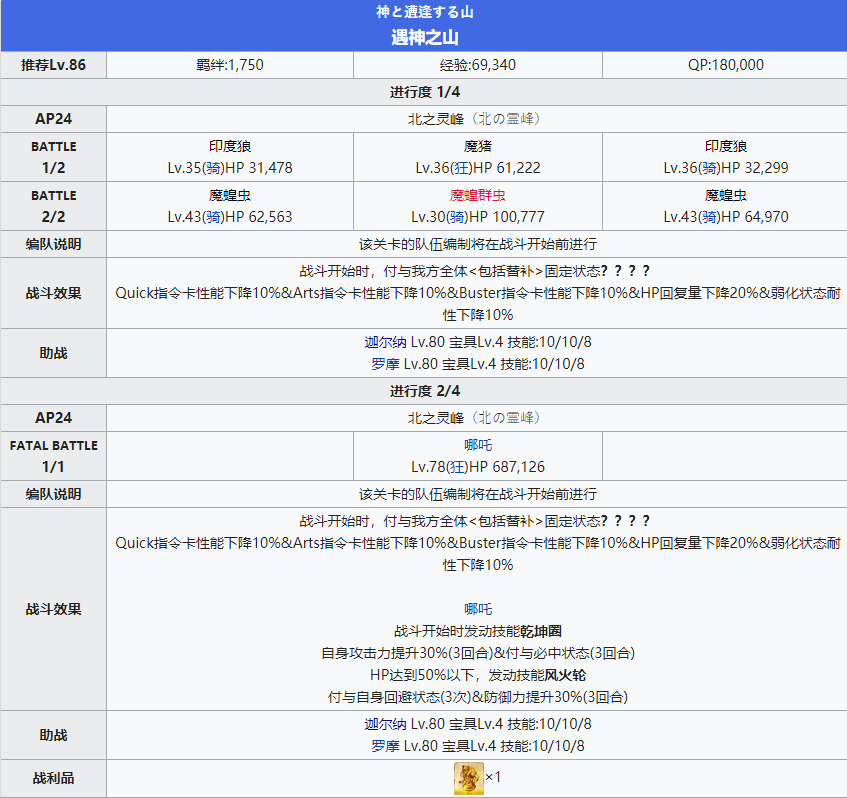Click the golden reward item icon in 战利品 row
847x798 pixels.
coord(468,779)
